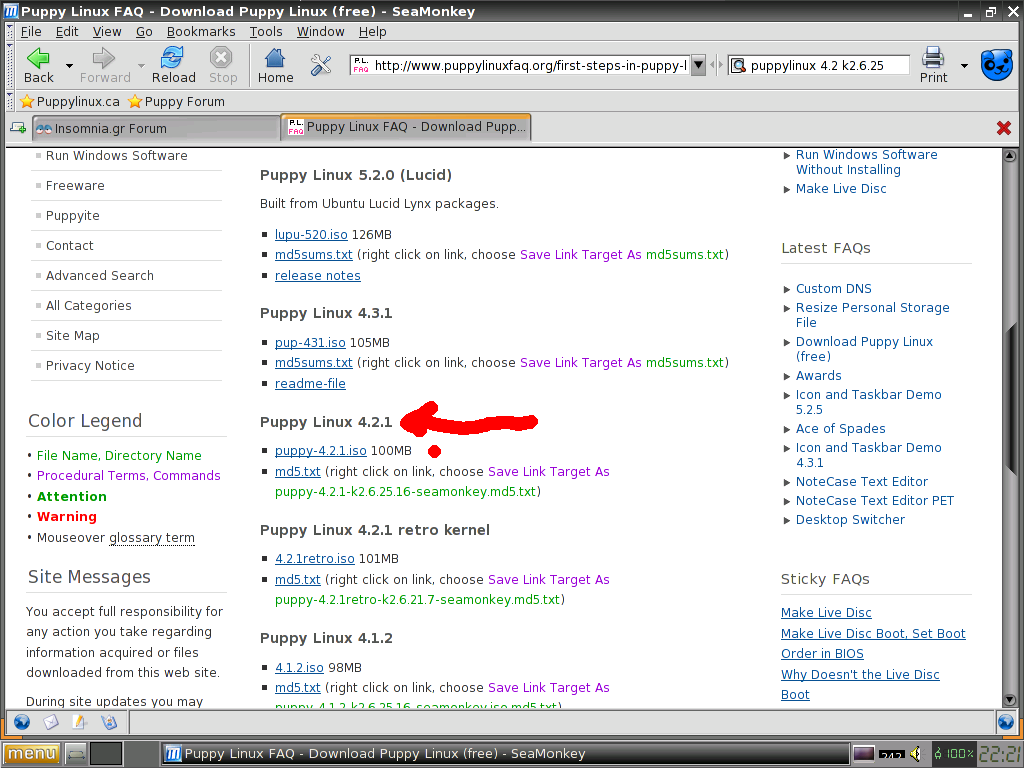The height and width of the screenshot is (768, 1024).
Task: Download 4.1.2.iso link
Action: click(x=299, y=667)
